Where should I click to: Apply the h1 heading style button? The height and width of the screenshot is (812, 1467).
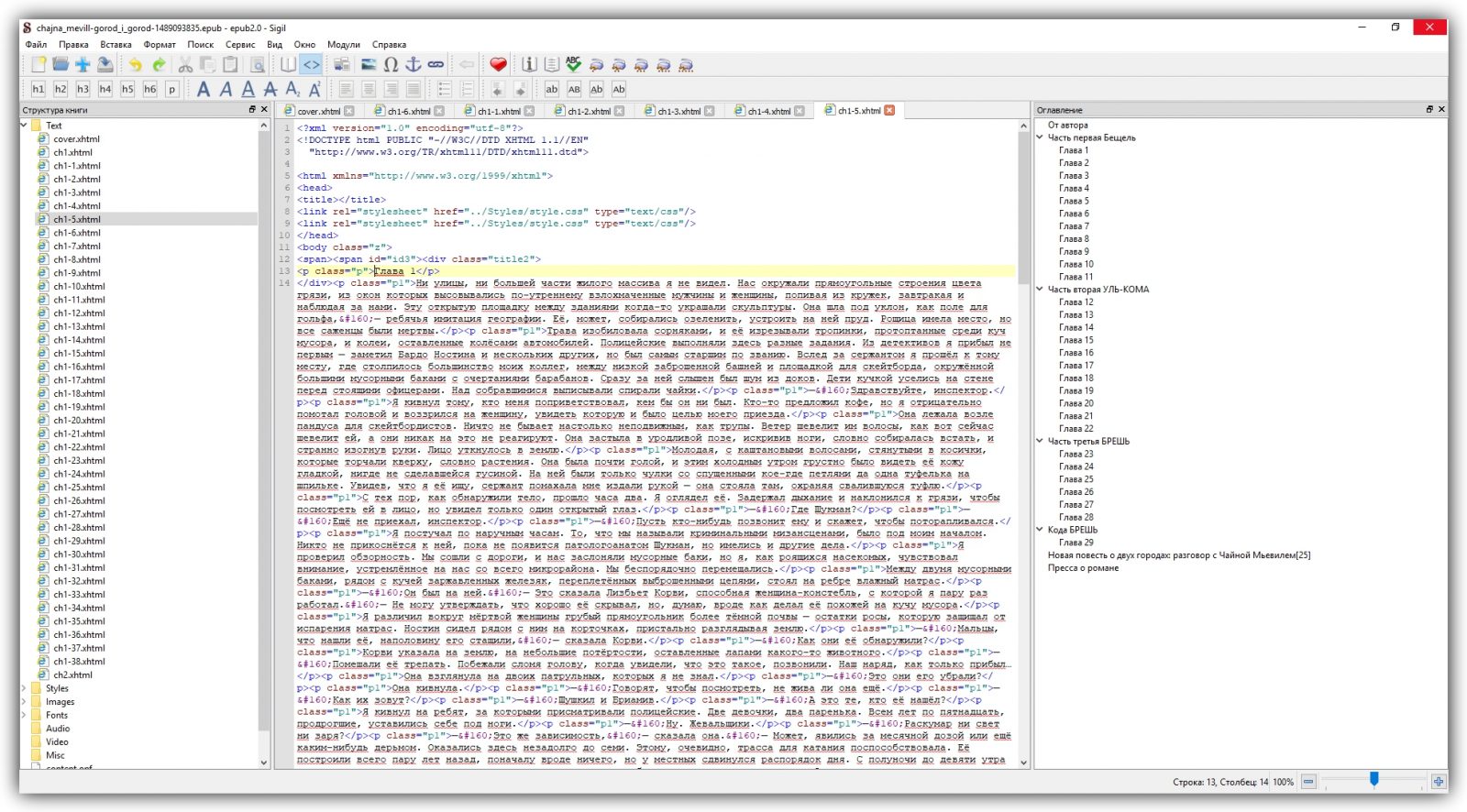(x=38, y=89)
